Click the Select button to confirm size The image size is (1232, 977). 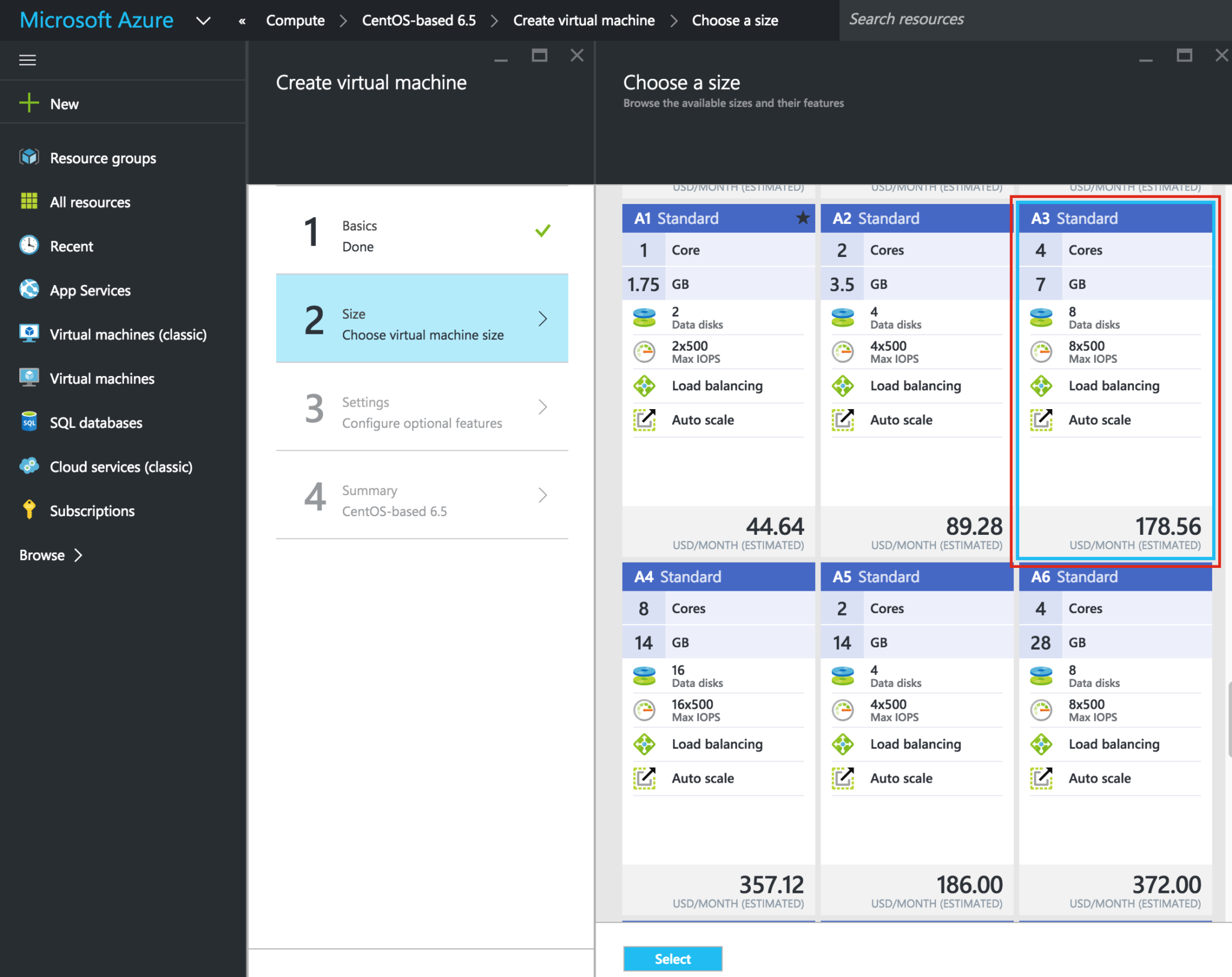[x=672, y=959]
